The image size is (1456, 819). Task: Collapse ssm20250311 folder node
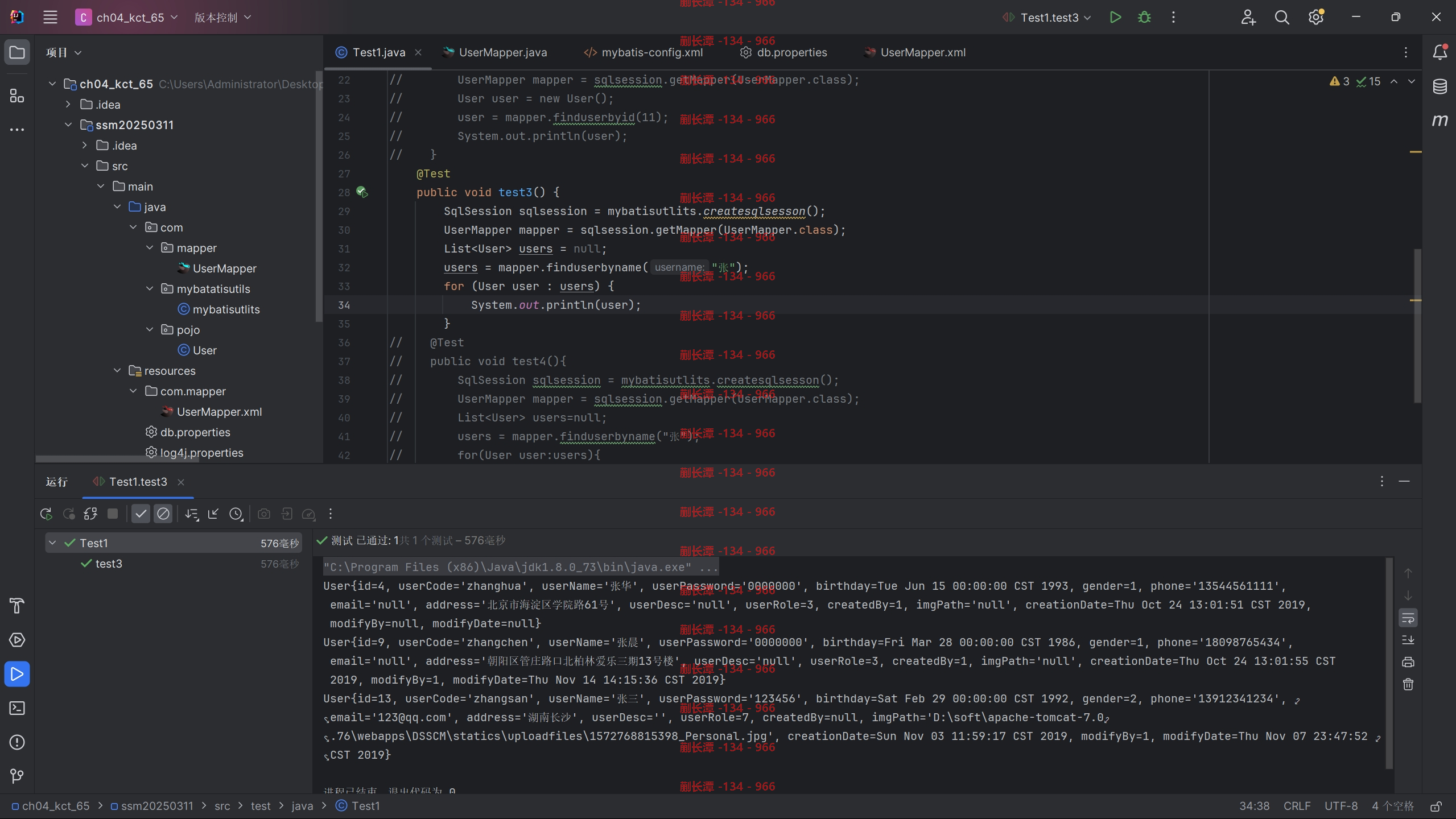[68, 125]
